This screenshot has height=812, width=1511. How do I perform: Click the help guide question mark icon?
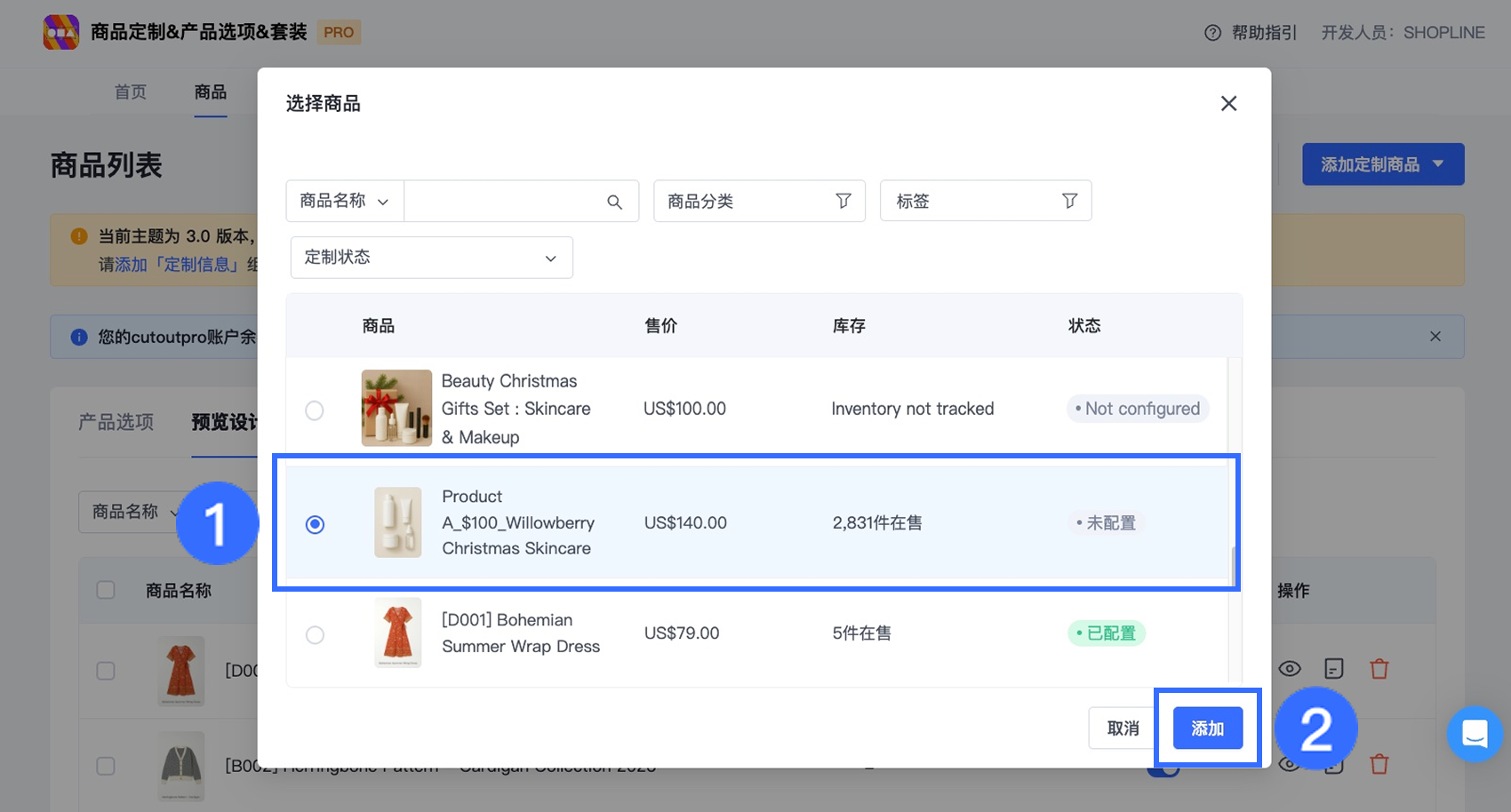click(1212, 33)
